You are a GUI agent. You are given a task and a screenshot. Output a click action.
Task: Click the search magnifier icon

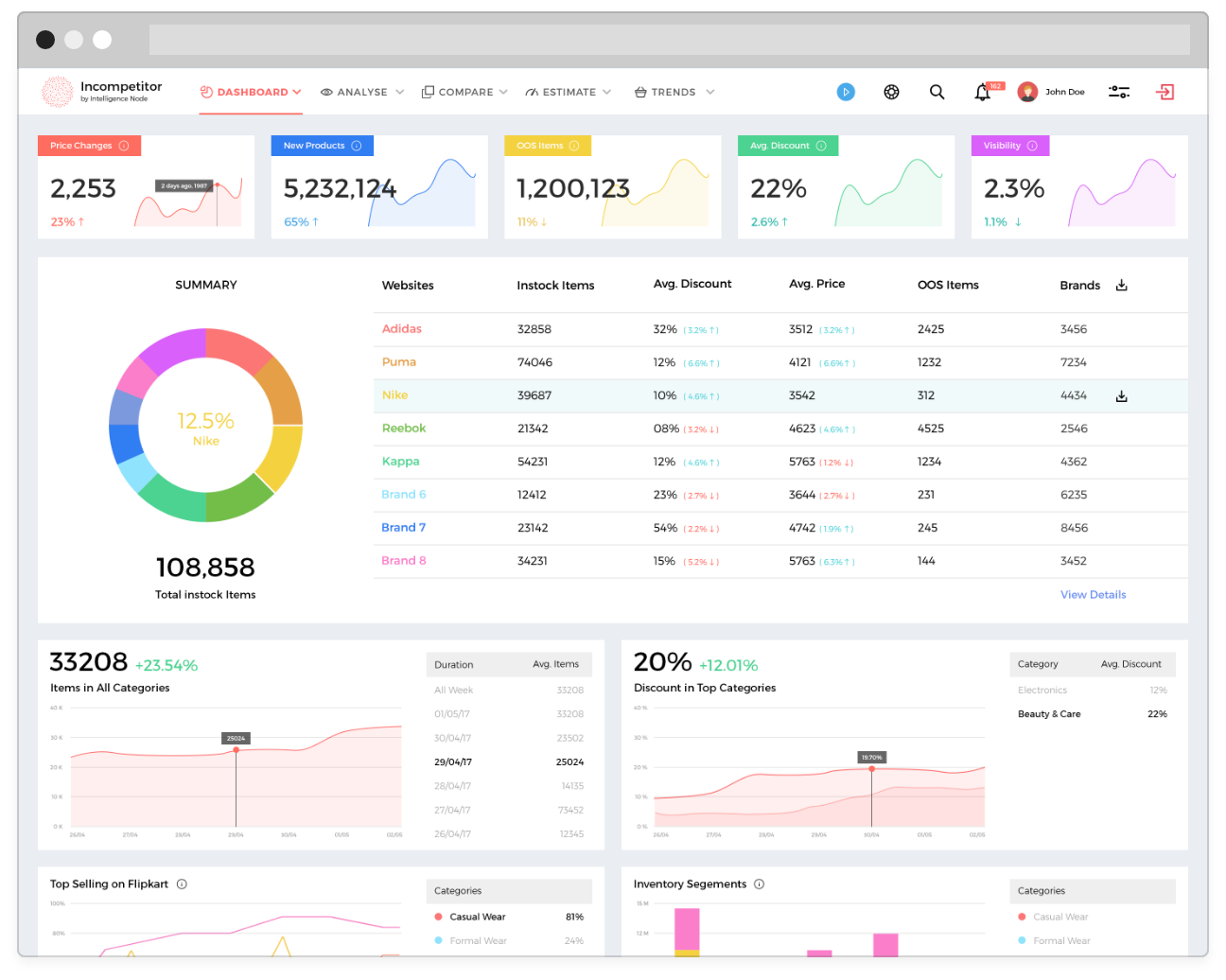click(937, 92)
